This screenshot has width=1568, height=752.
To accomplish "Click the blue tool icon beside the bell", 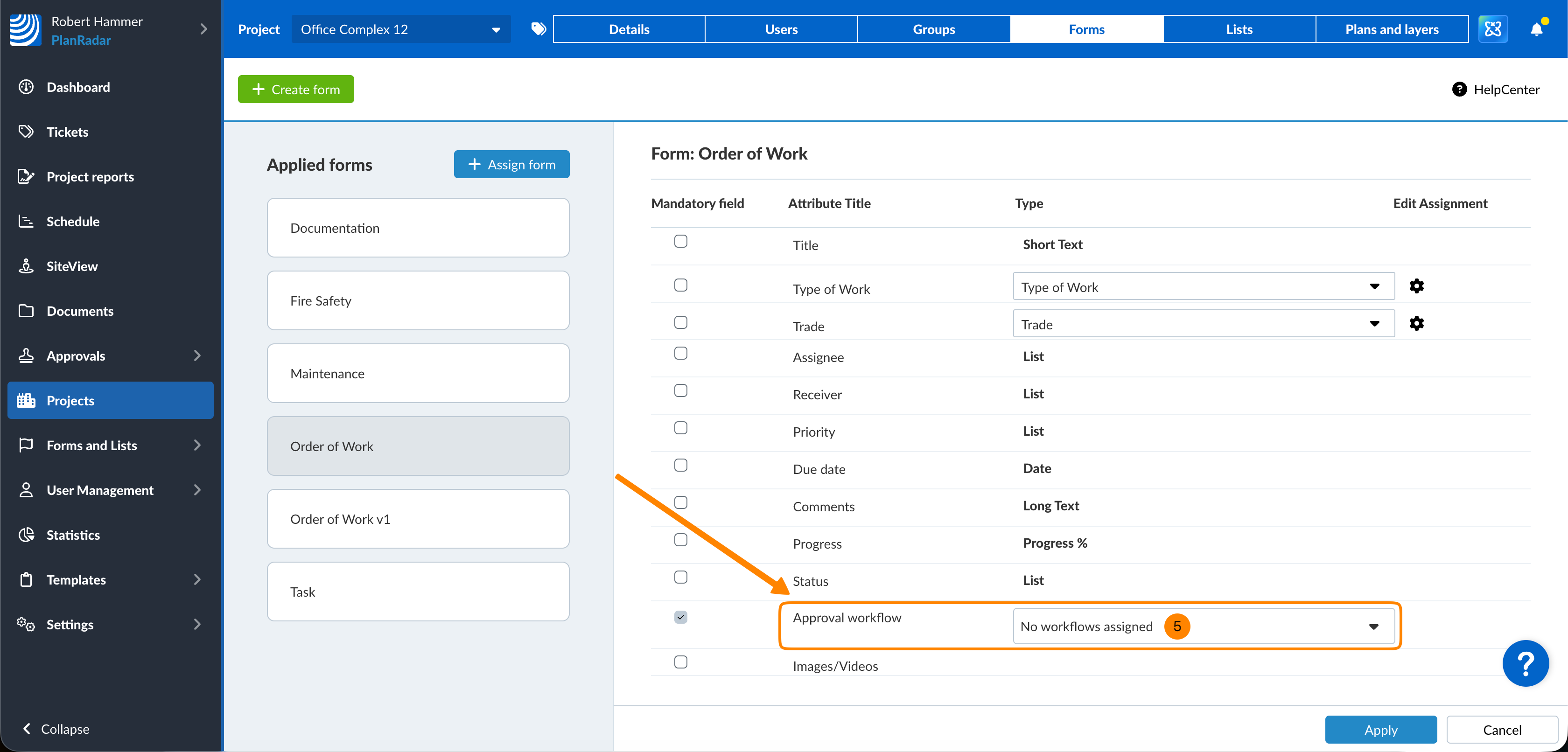I will tap(1492, 29).
